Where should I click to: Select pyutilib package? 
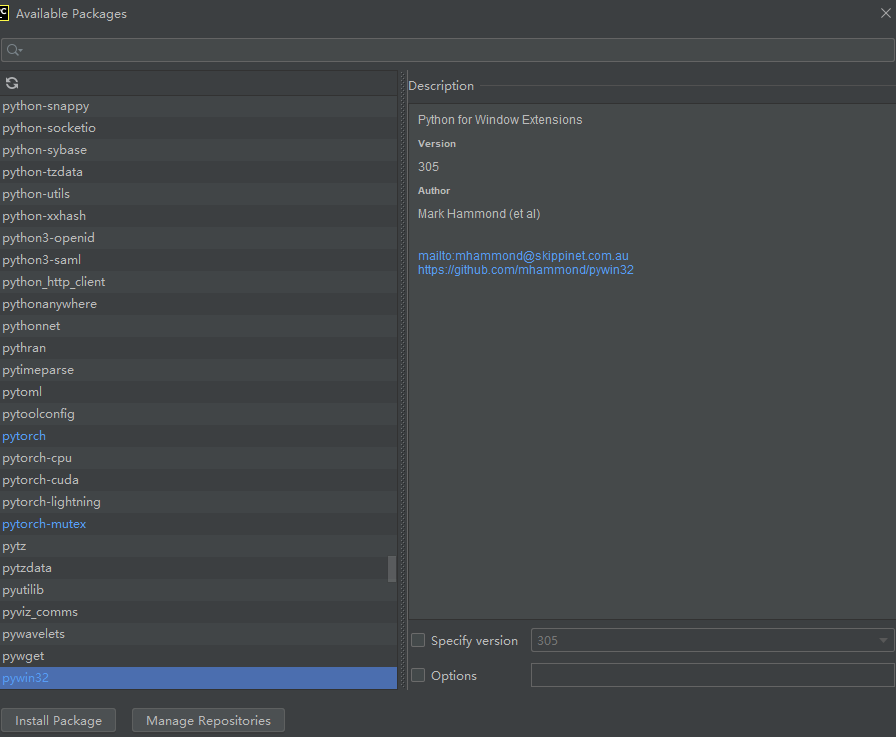click(198, 590)
